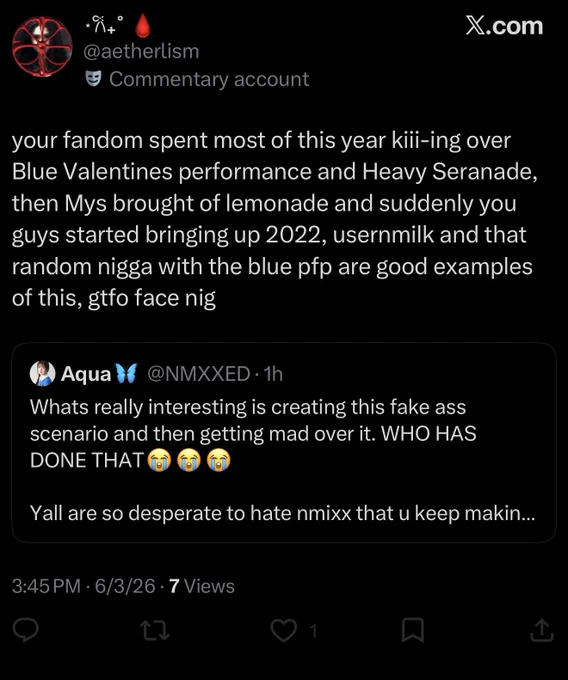Click the Aqua display name
The width and height of the screenshot is (568, 680).
86,374
